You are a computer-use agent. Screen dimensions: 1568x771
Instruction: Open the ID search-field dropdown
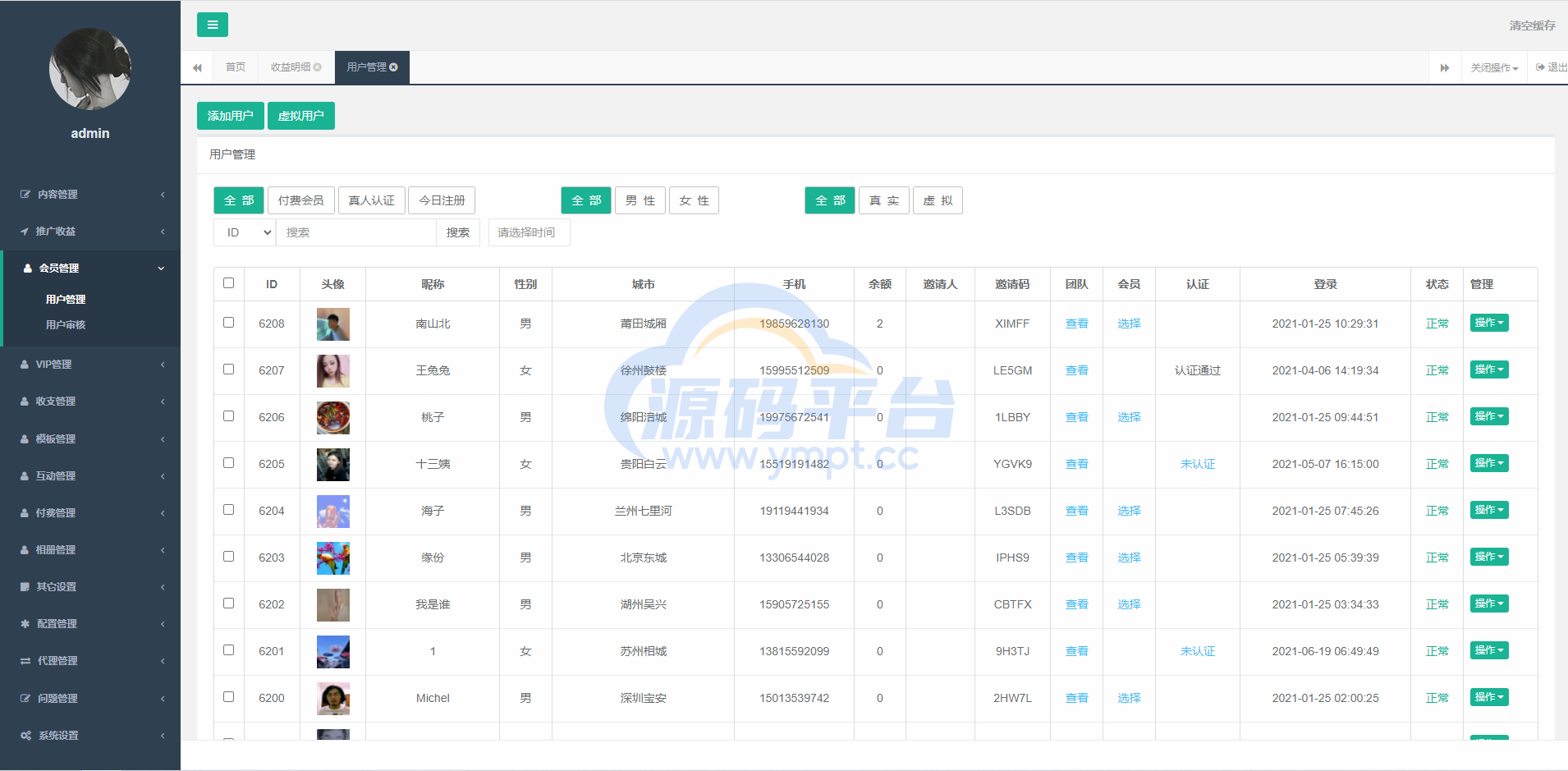[x=245, y=232]
